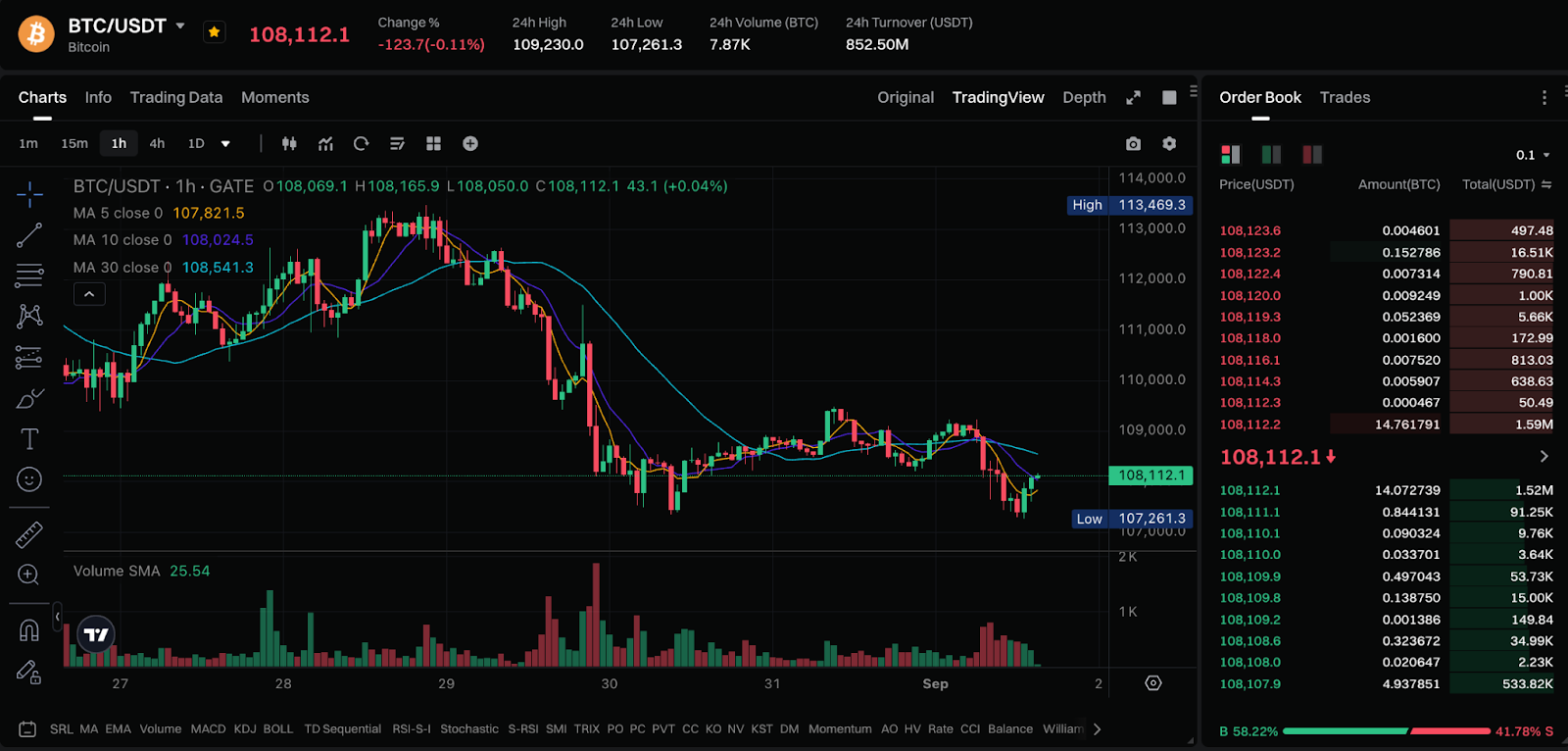Open the more timeframes dropdown arrow

coord(225,143)
